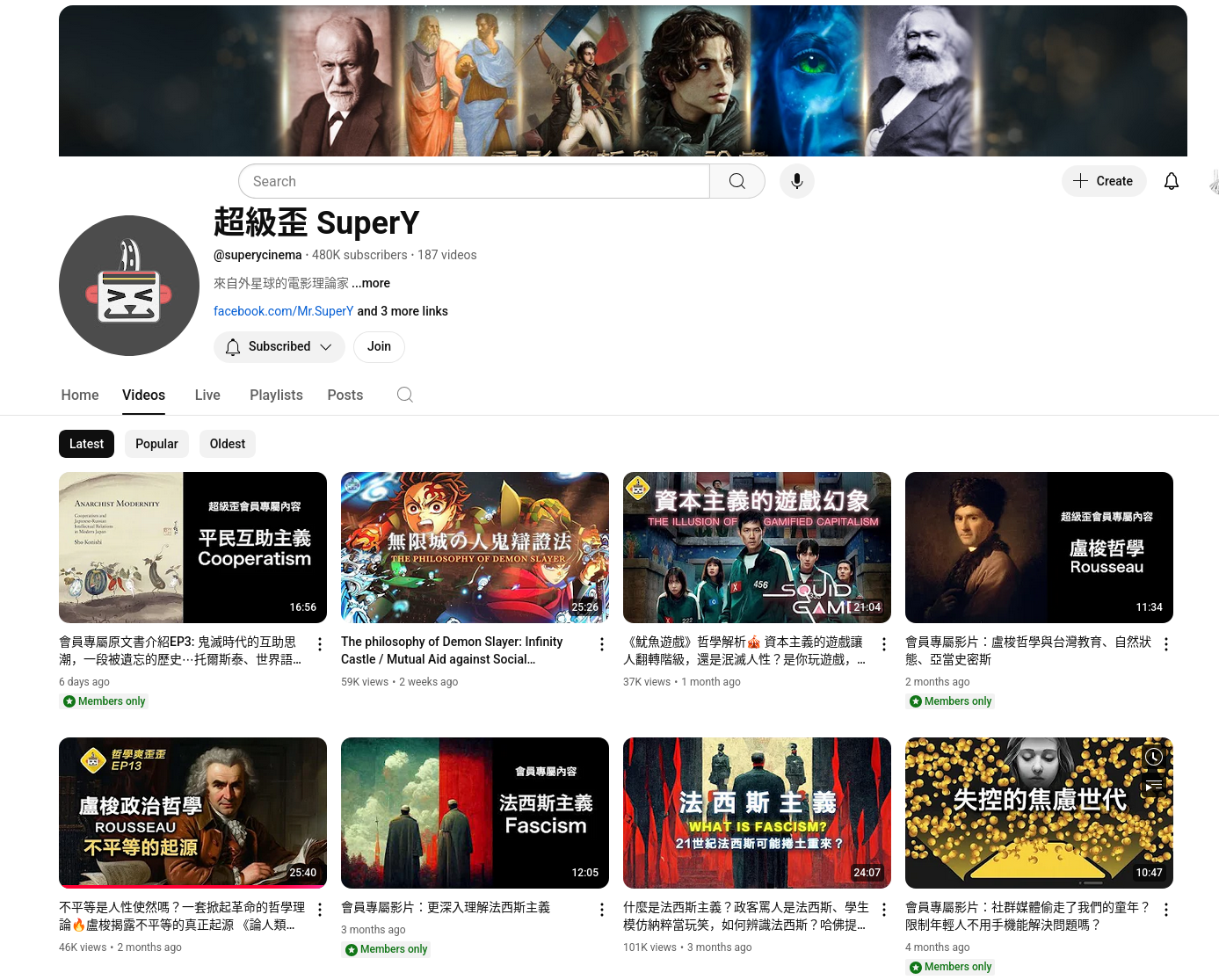Click the 超級歪 SuperY channel name
Screen dimensions: 1219x980
tap(316, 222)
